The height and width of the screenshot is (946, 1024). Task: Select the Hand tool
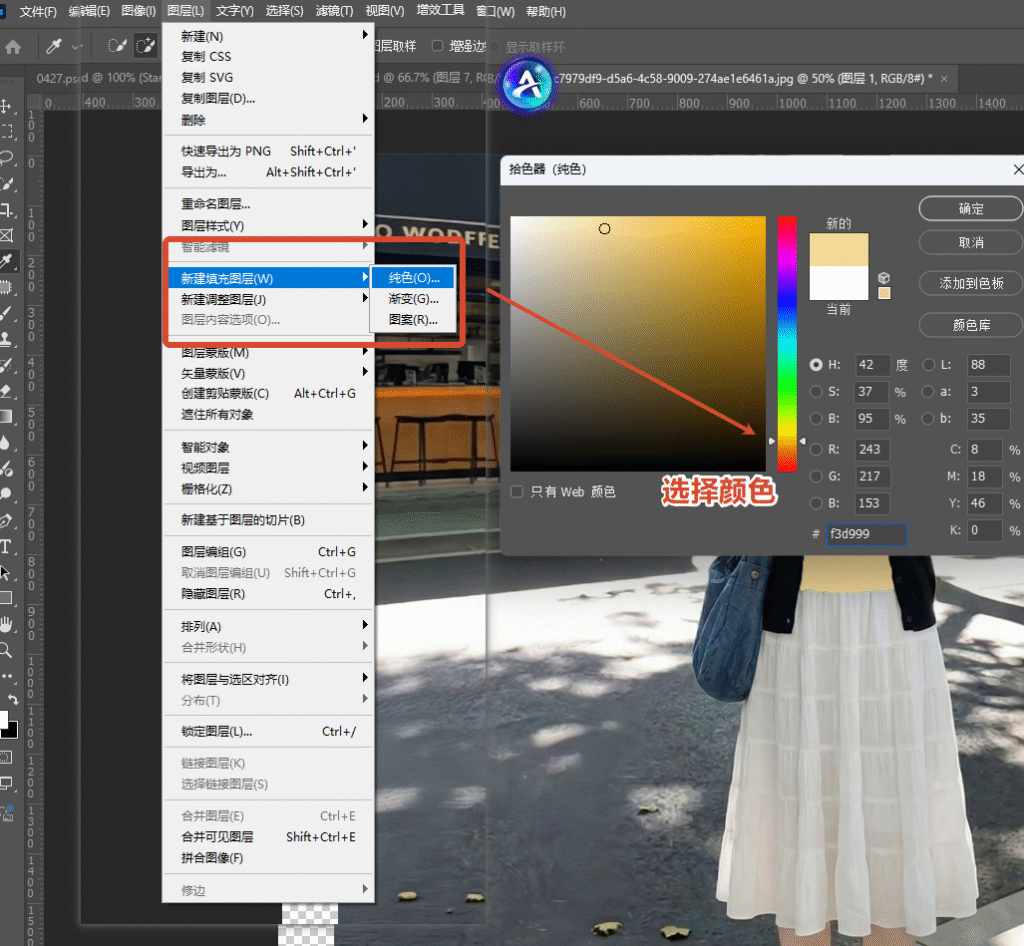(12, 623)
